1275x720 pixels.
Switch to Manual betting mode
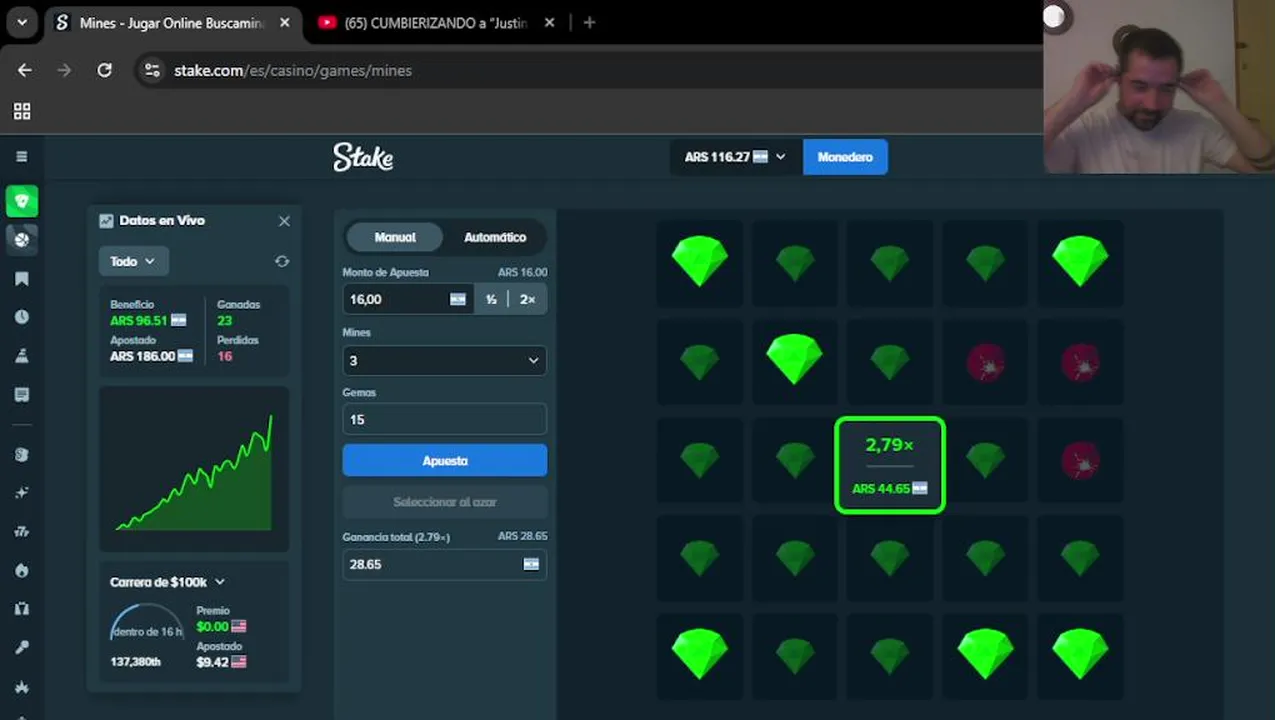click(395, 237)
